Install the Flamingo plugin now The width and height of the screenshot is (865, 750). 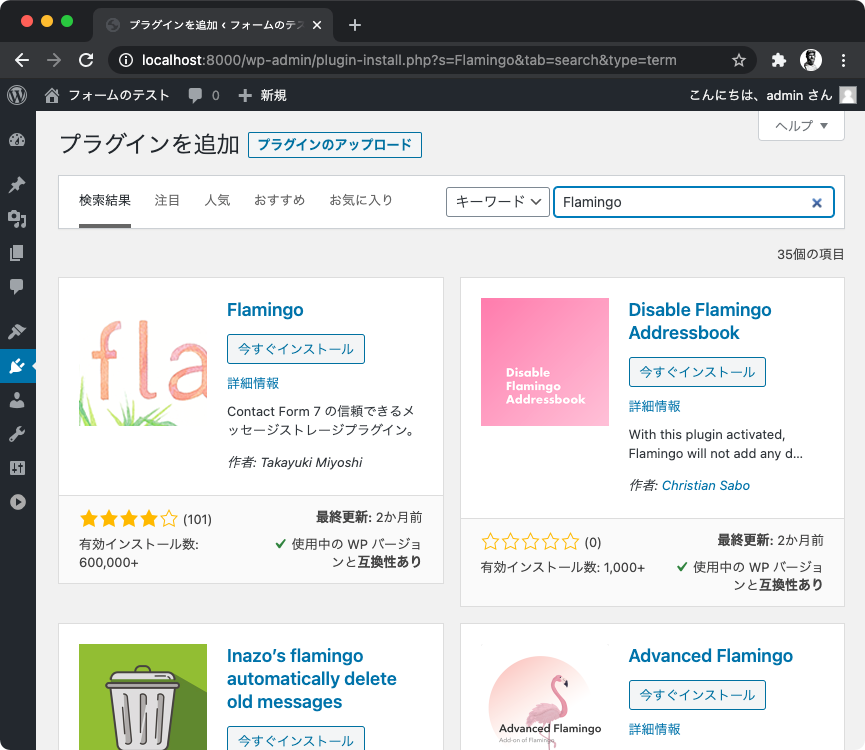[x=296, y=349]
